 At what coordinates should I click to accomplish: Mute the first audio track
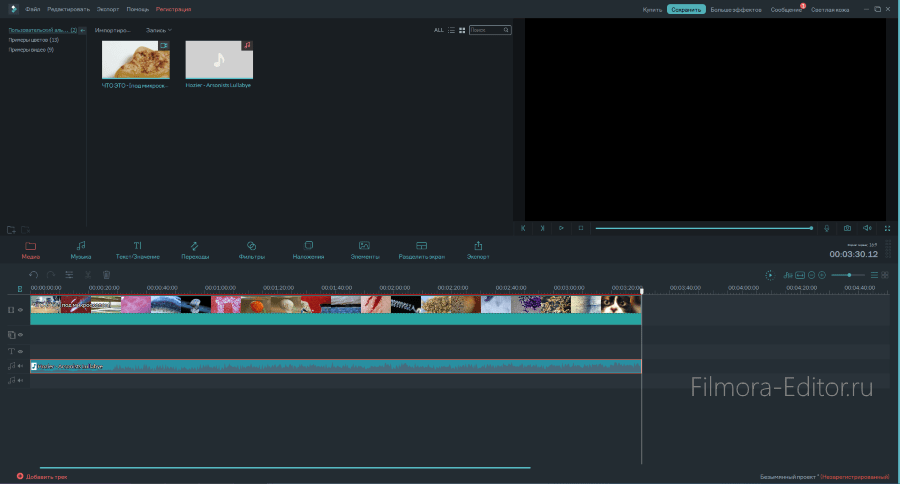20,366
